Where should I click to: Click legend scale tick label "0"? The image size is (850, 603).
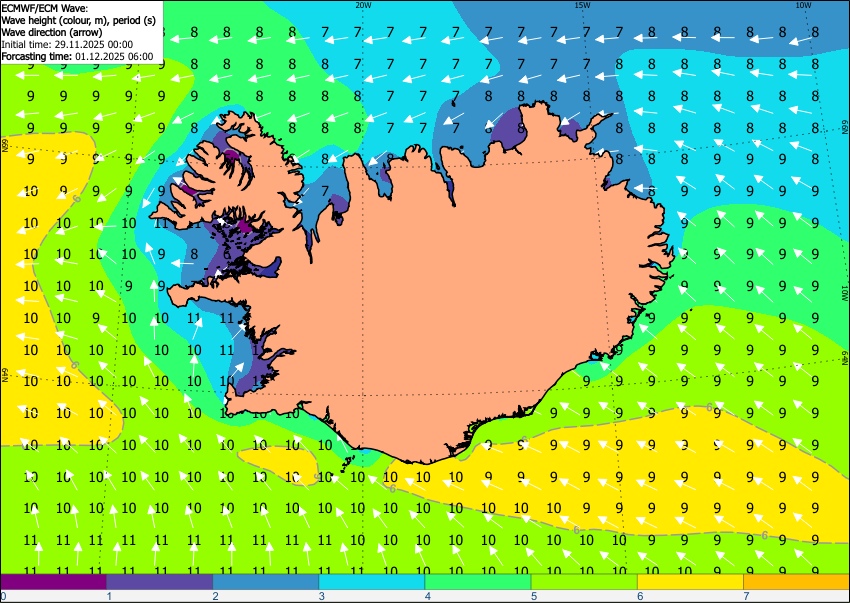click(3, 596)
